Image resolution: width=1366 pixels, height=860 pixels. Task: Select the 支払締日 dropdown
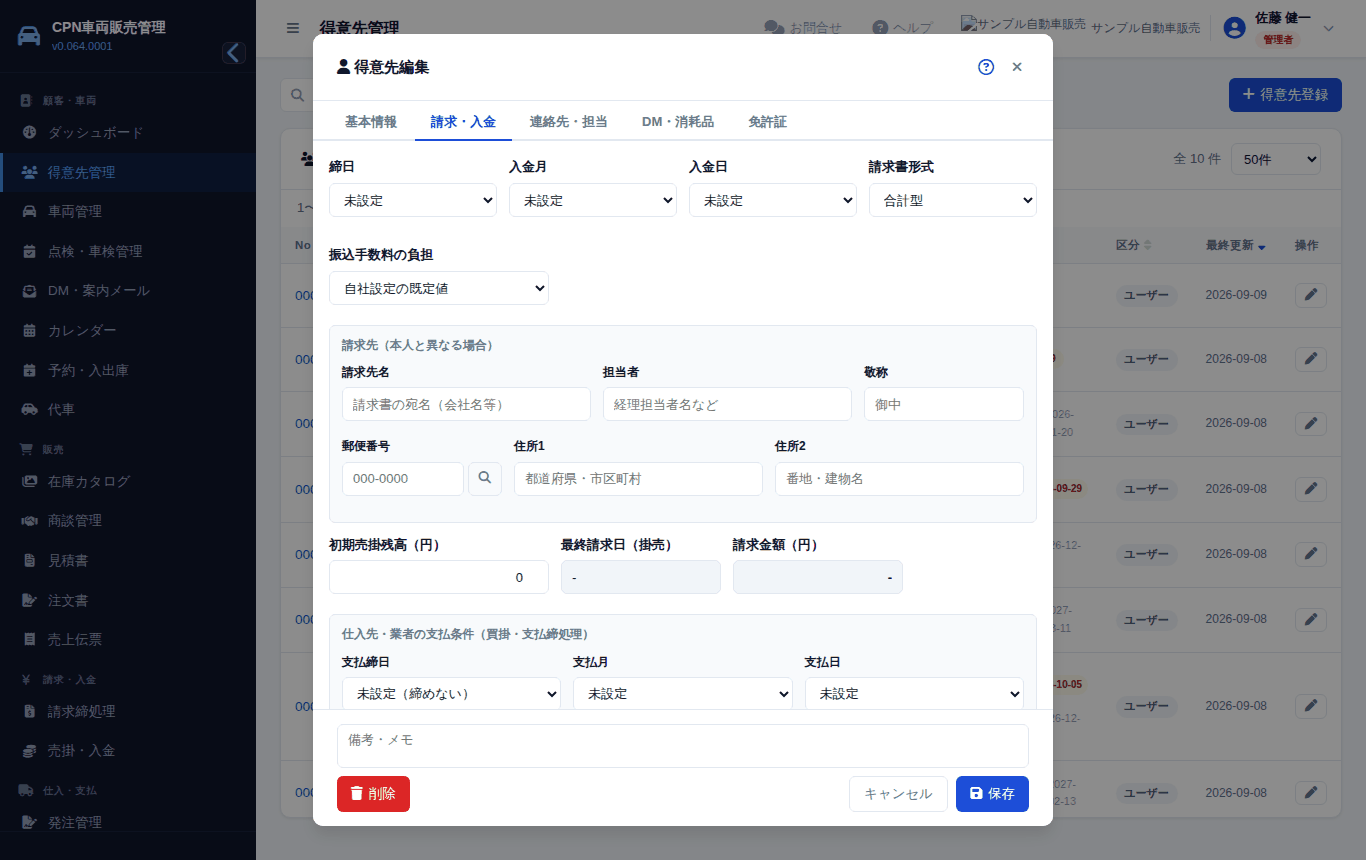(451, 693)
